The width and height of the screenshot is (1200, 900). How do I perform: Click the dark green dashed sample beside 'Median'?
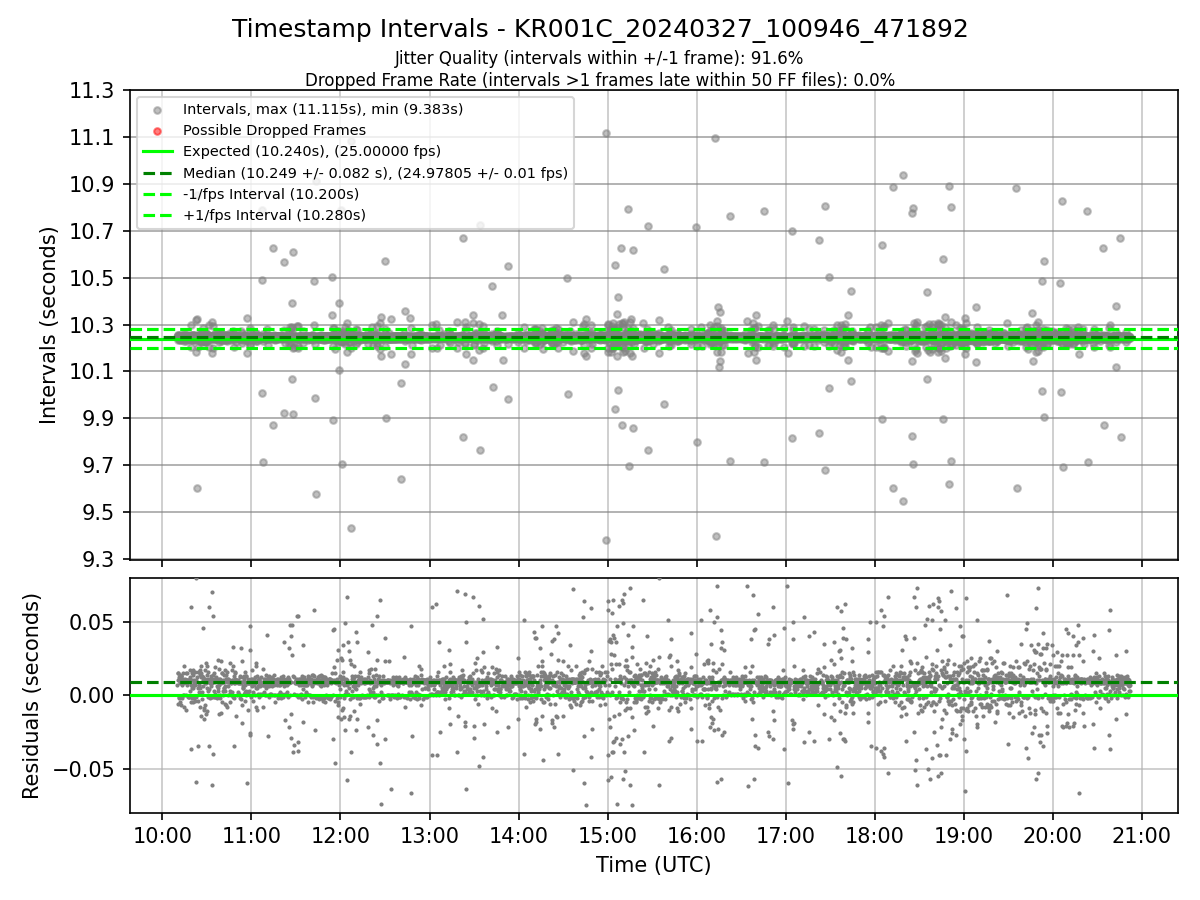pyautogui.click(x=157, y=173)
